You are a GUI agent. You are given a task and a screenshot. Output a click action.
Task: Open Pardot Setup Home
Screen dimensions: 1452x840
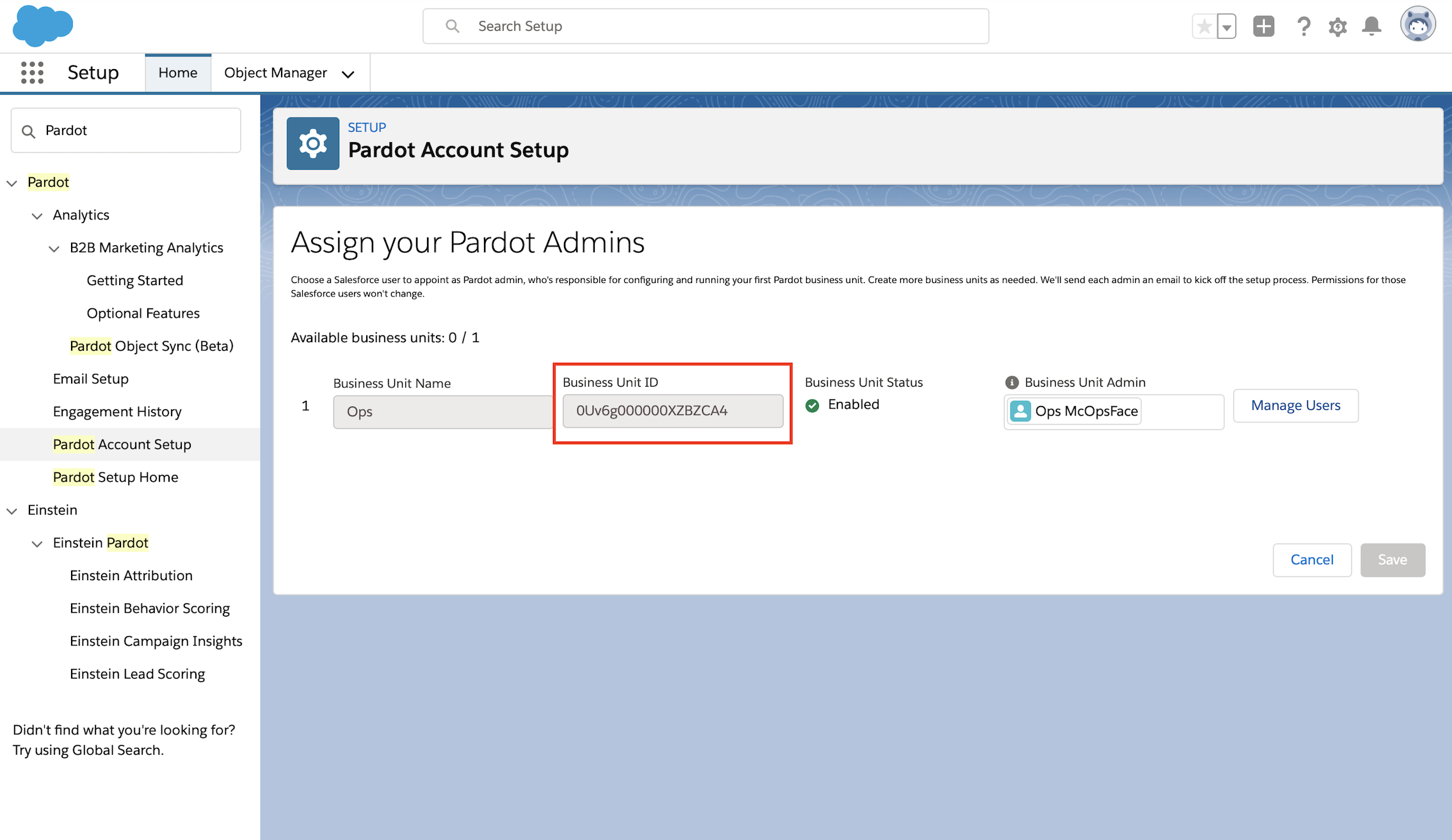116,477
